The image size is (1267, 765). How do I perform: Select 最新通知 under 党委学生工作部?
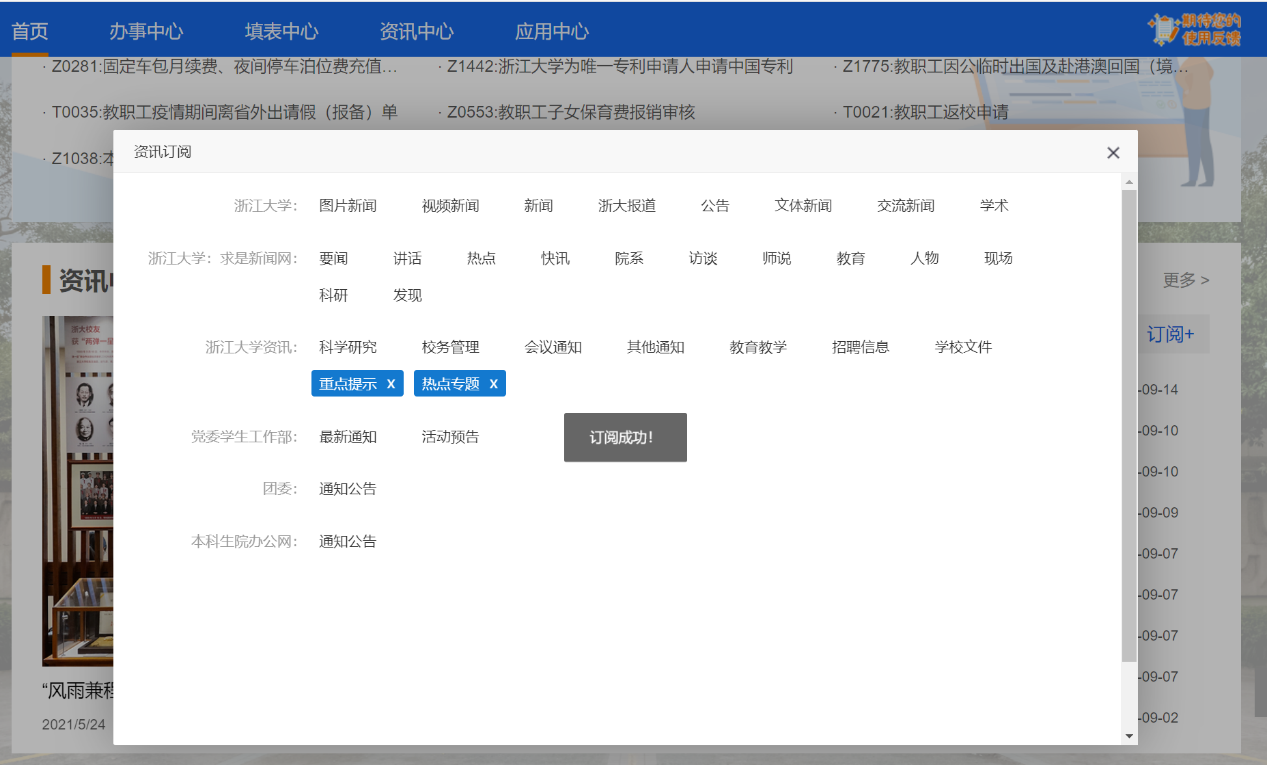point(348,437)
